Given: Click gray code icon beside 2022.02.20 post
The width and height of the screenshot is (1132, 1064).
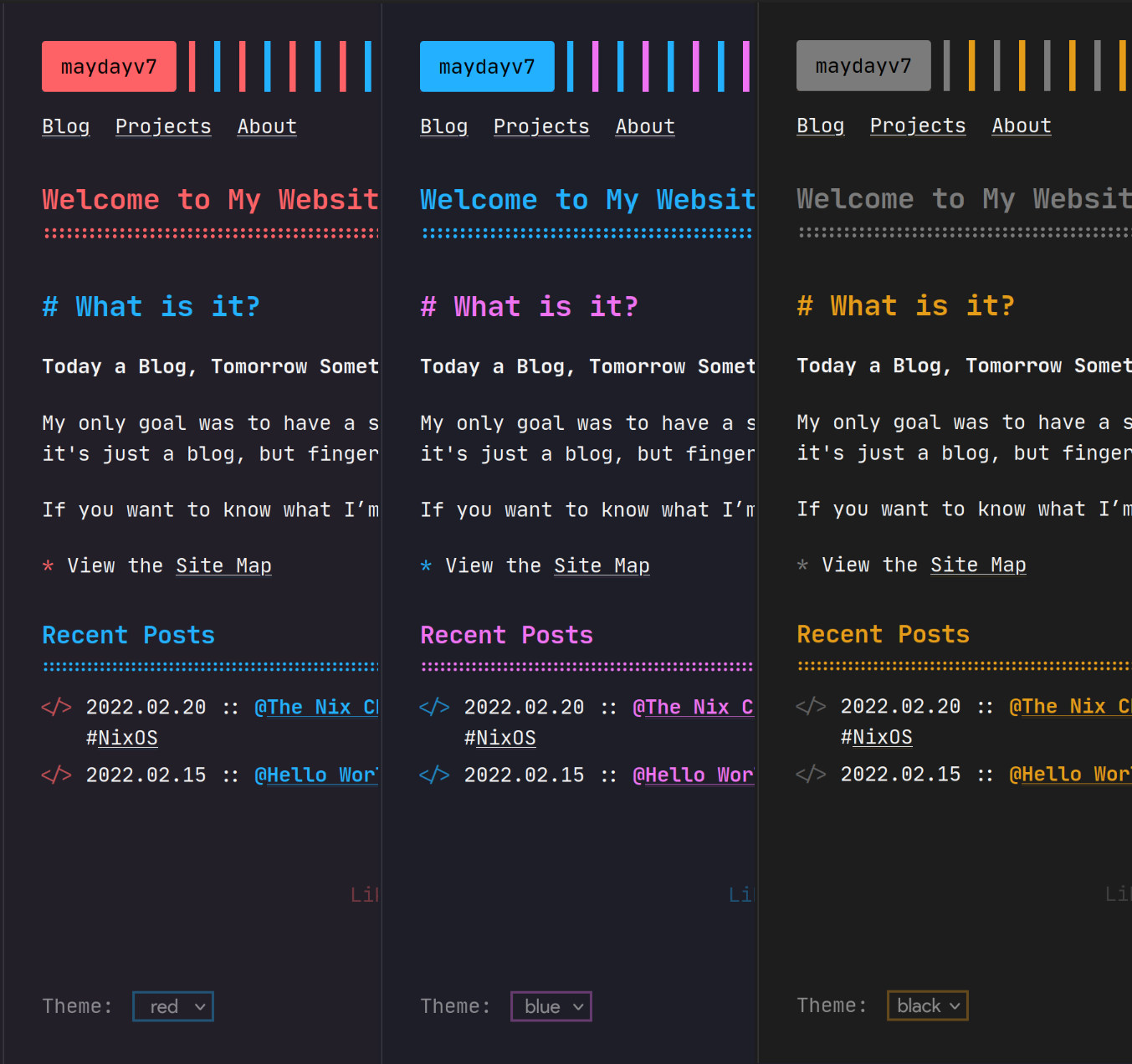Looking at the screenshot, I should pos(812,707).
